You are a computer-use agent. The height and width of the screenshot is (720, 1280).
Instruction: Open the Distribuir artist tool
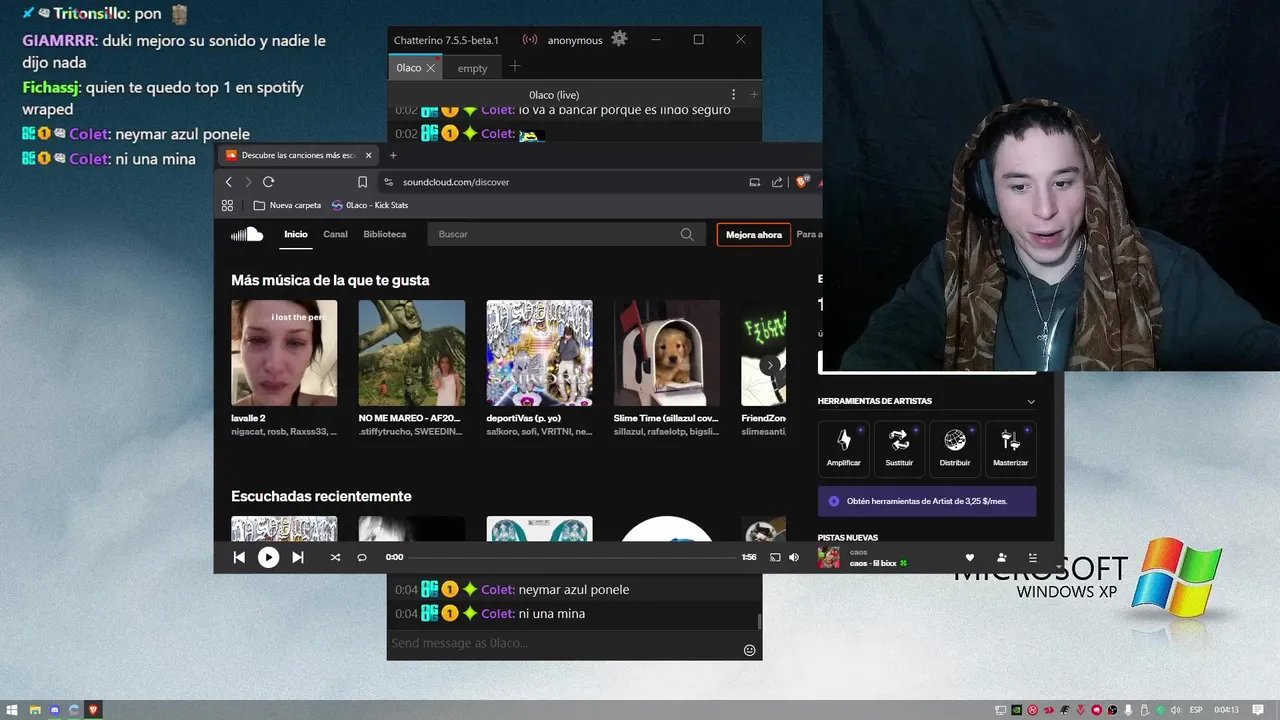pos(955,448)
